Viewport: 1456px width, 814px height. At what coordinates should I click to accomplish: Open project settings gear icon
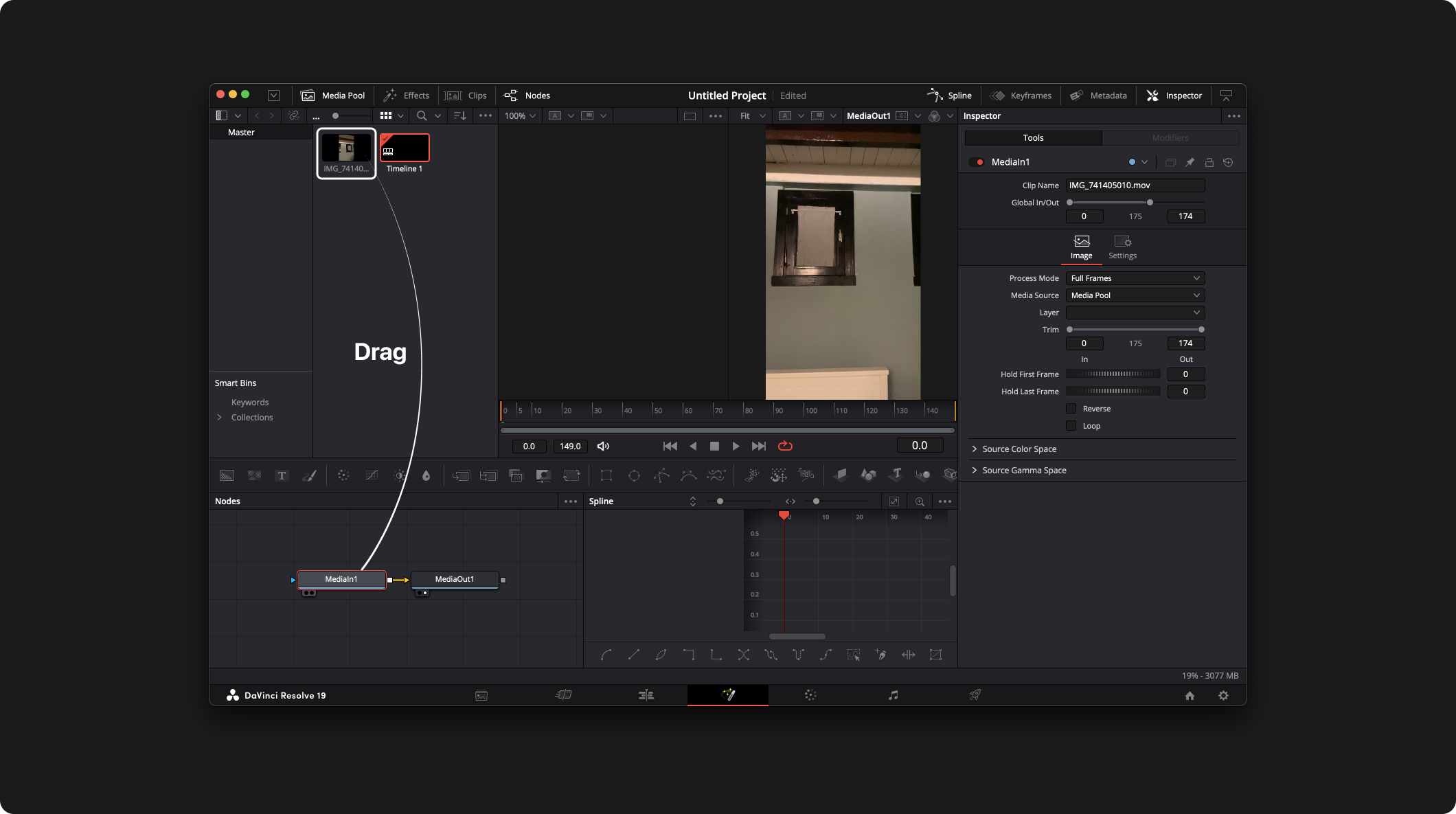point(1223,695)
